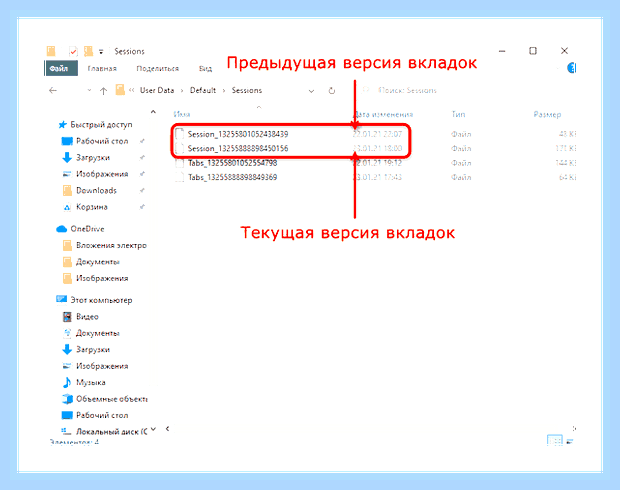
Task: Open the Downloads folder in sidebar
Action: 96,191
